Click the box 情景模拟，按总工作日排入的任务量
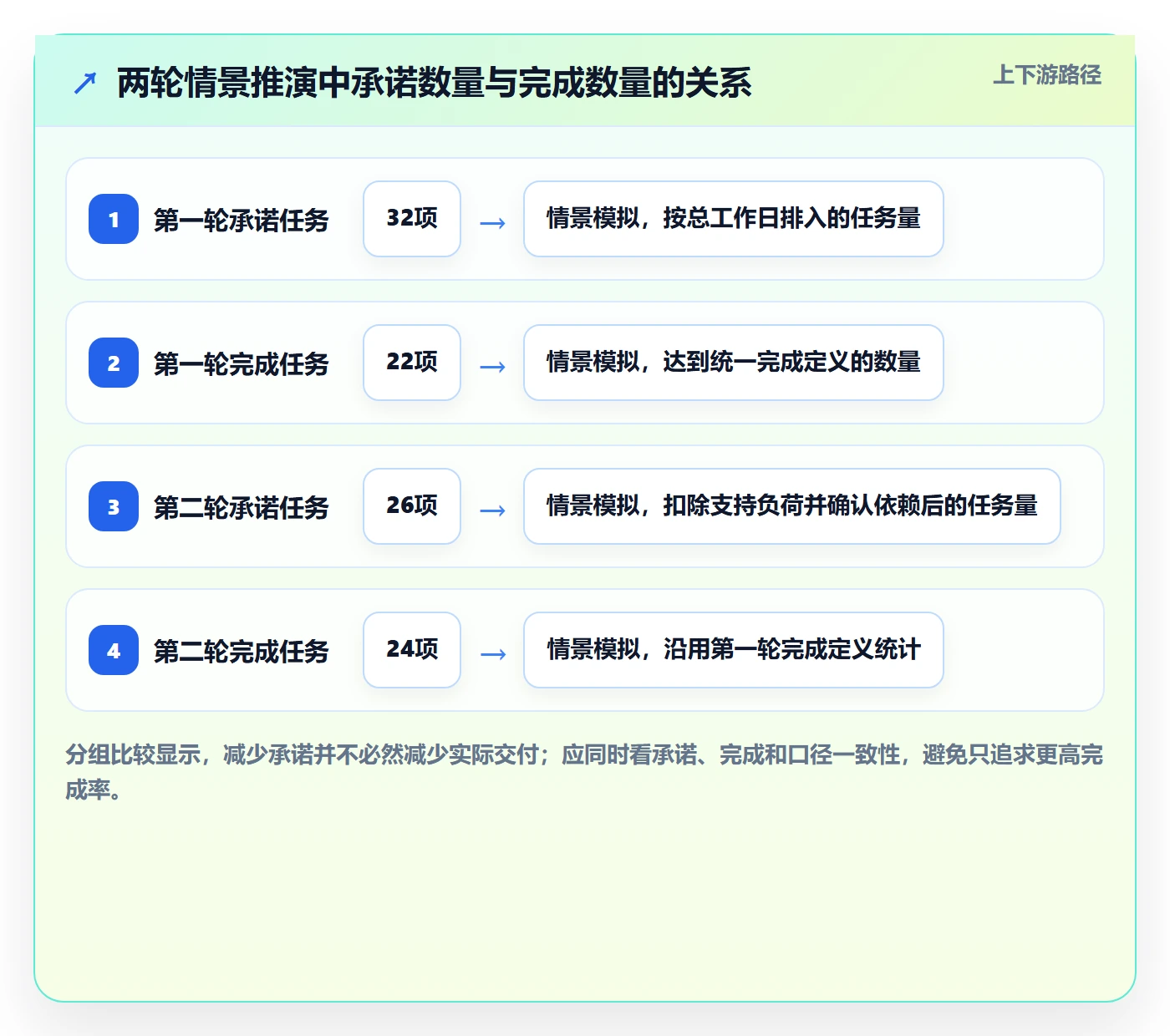 pos(734,219)
